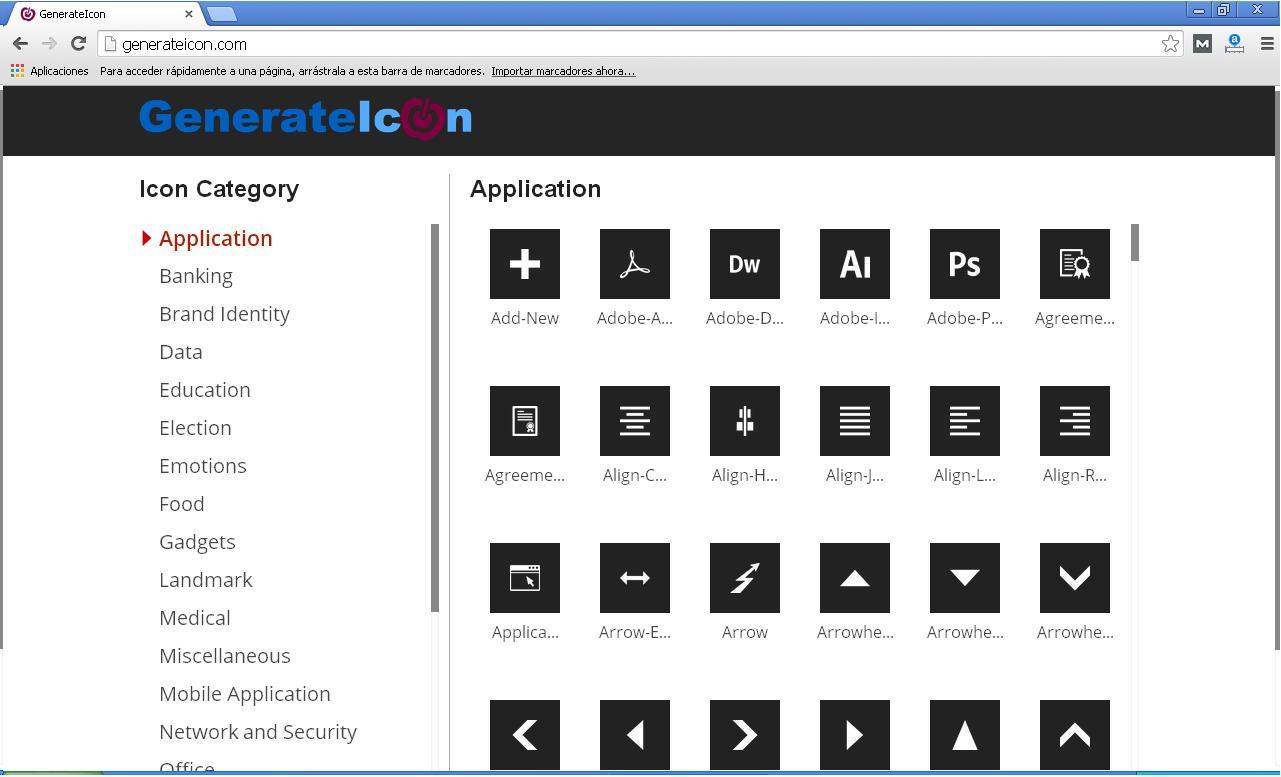Select the Align-Center icon

635,421
